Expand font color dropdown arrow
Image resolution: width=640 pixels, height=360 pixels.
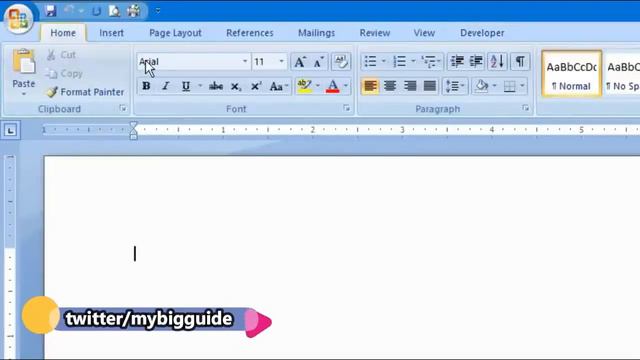346,86
